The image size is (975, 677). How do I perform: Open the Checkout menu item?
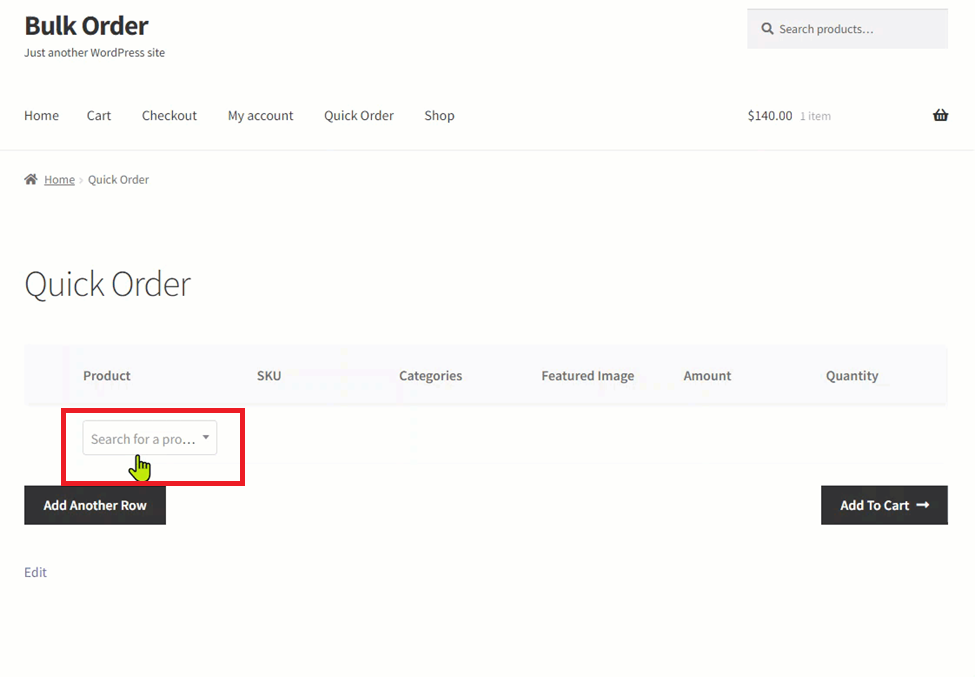169,116
